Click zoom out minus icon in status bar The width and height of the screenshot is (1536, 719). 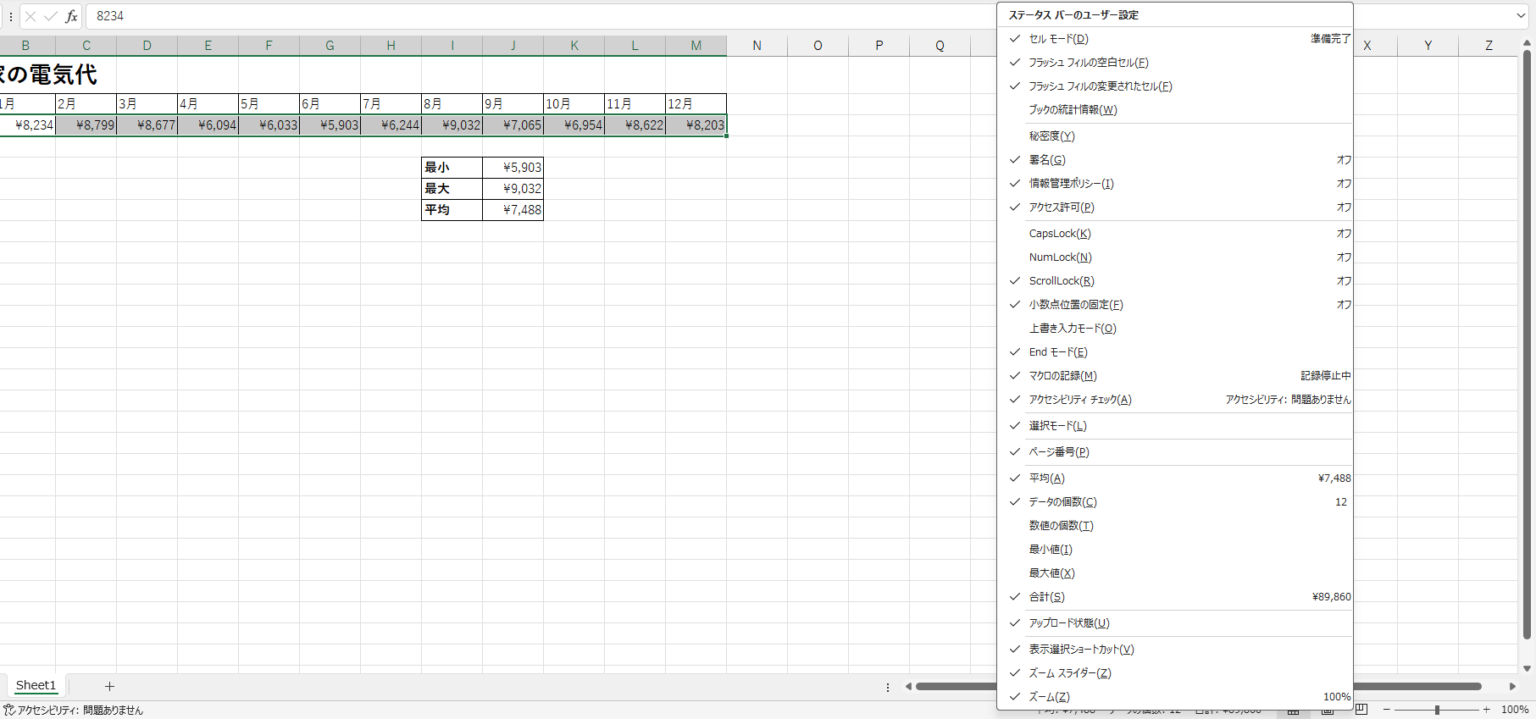point(1387,711)
